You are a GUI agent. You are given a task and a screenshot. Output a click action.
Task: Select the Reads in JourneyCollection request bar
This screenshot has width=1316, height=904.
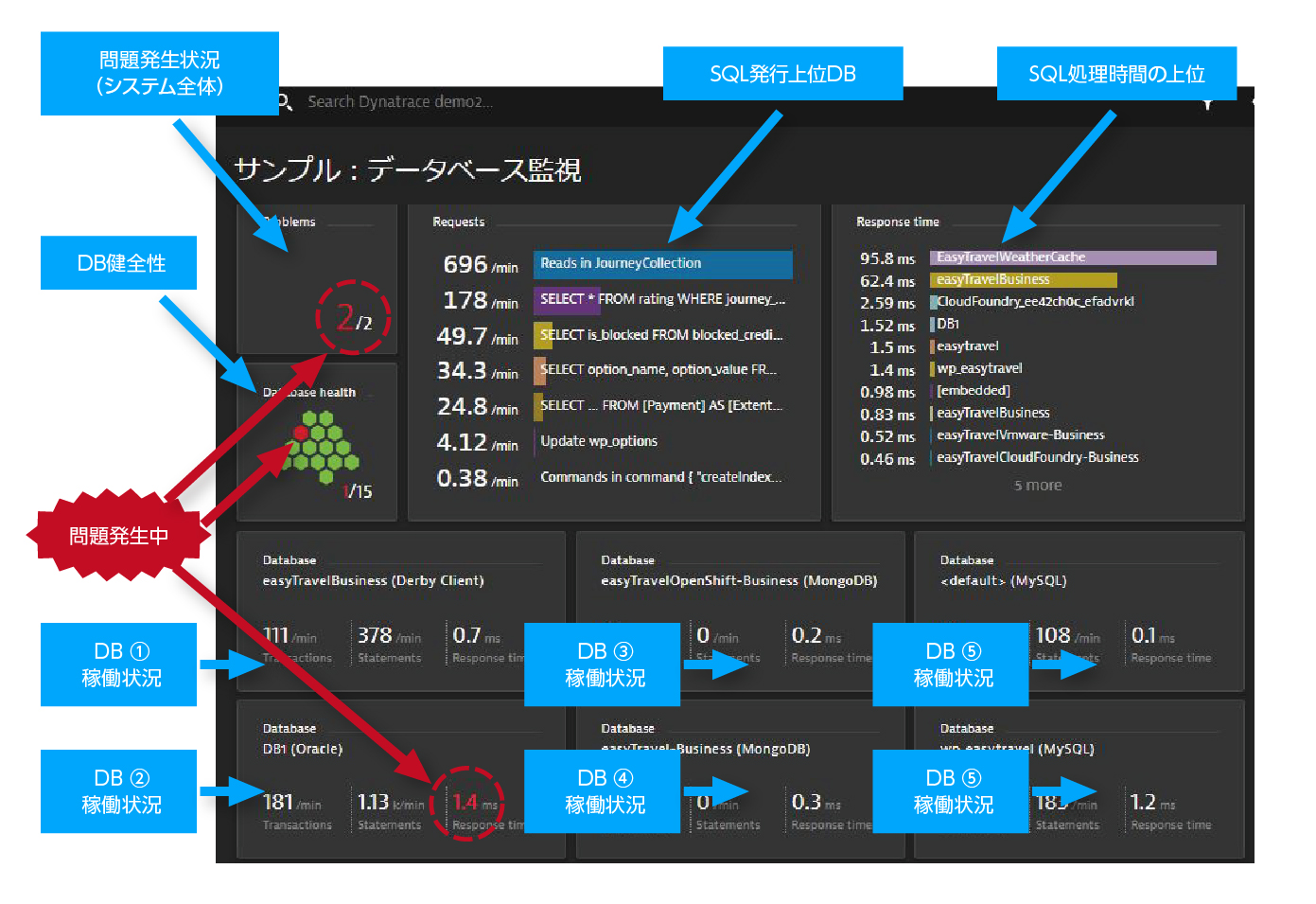tap(663, 264)
